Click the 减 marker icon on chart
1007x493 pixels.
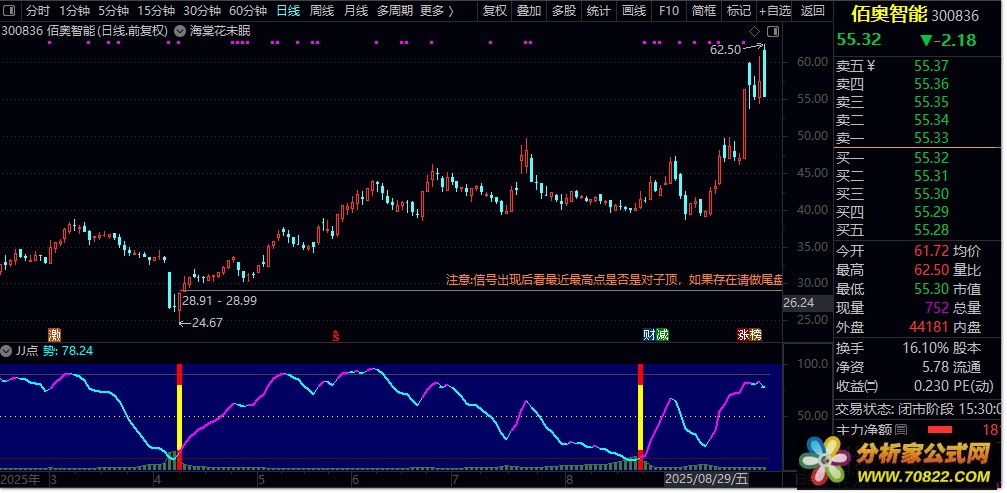click(662, 334)
